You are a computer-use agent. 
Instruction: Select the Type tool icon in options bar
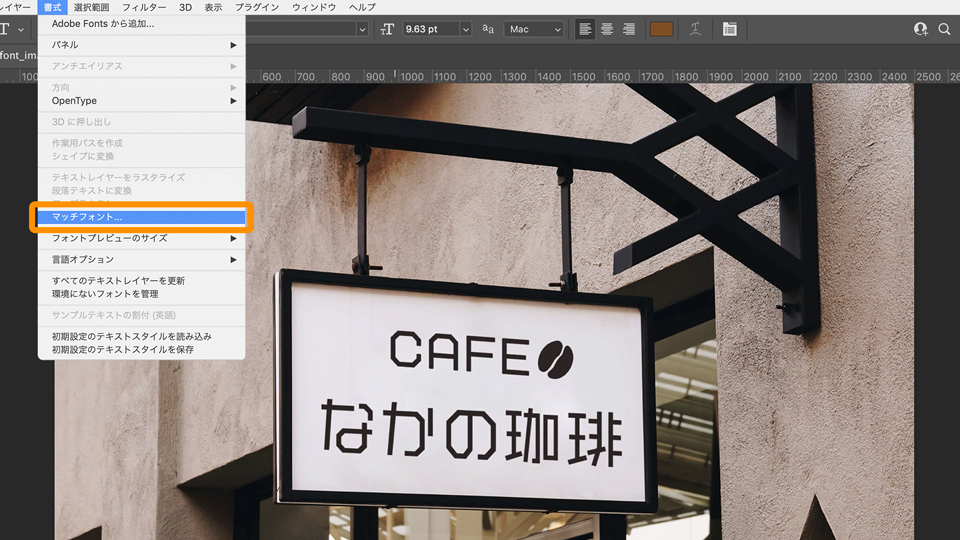tap(5, 29)
